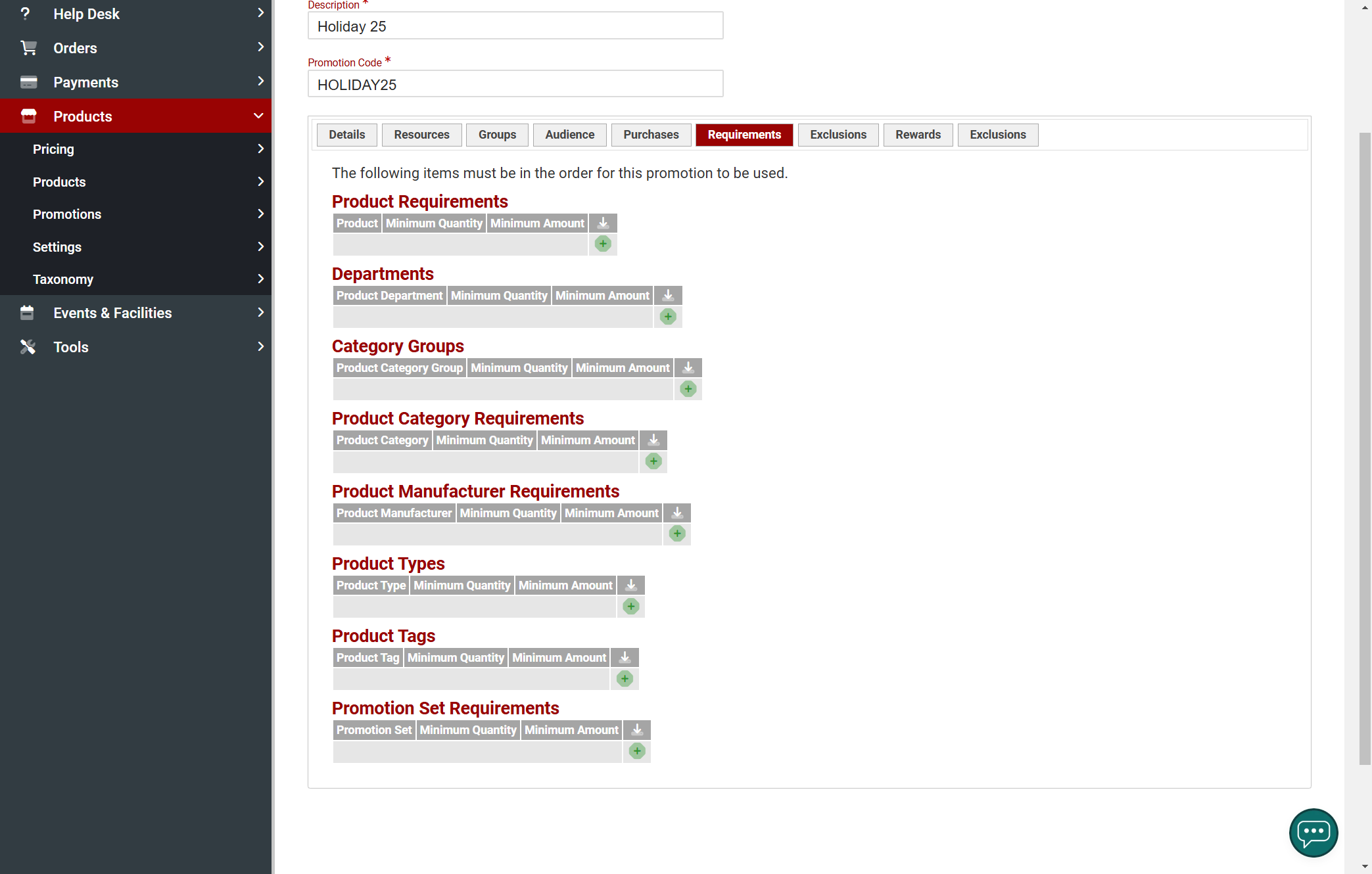The width and height of the screenshot is (1372, 874).
Task: Add a Promotion Set requirement row
Action: 637,751
